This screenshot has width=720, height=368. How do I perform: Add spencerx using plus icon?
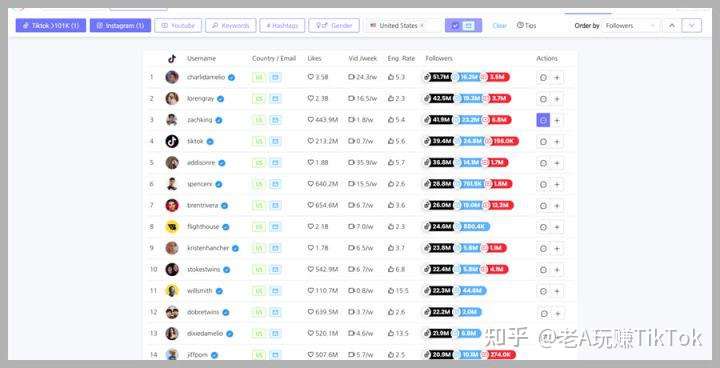point(557,184)
